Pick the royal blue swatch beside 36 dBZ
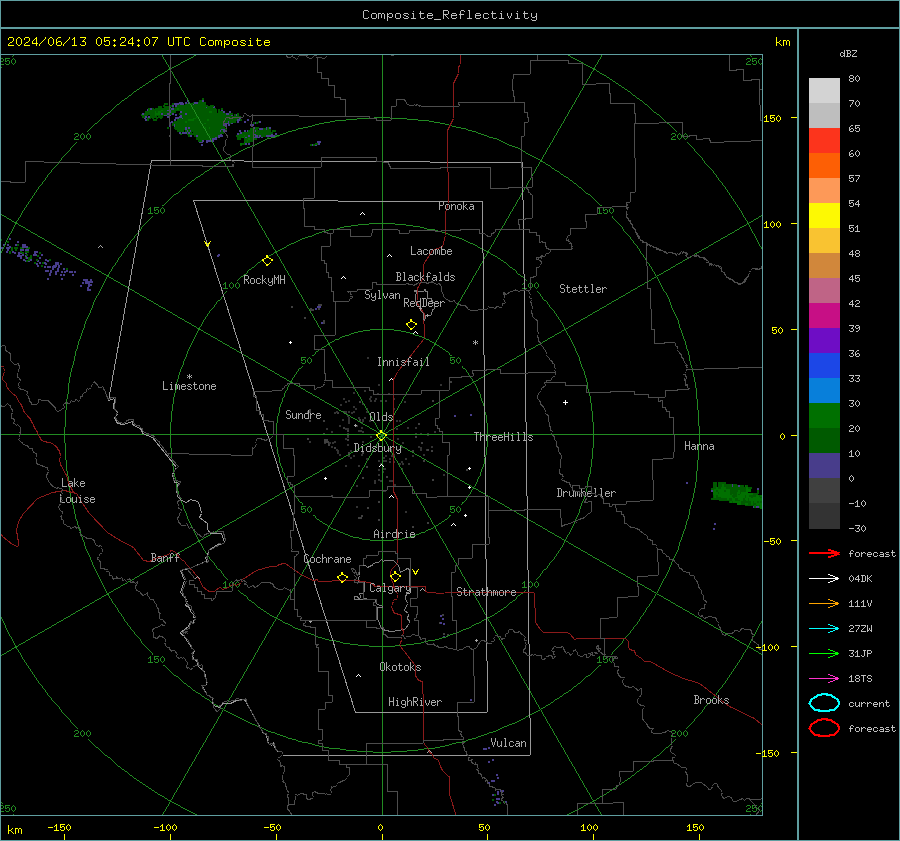Image resolution: width=900 pixels, height=841 pixels. pos(824,365)
